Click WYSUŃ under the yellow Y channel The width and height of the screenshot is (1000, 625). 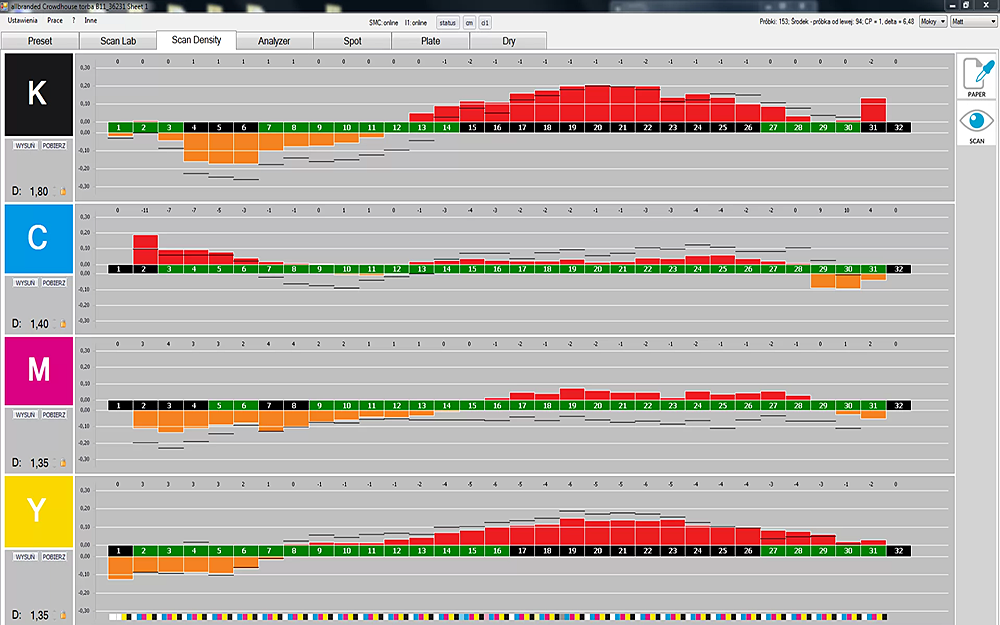(26, 557)
